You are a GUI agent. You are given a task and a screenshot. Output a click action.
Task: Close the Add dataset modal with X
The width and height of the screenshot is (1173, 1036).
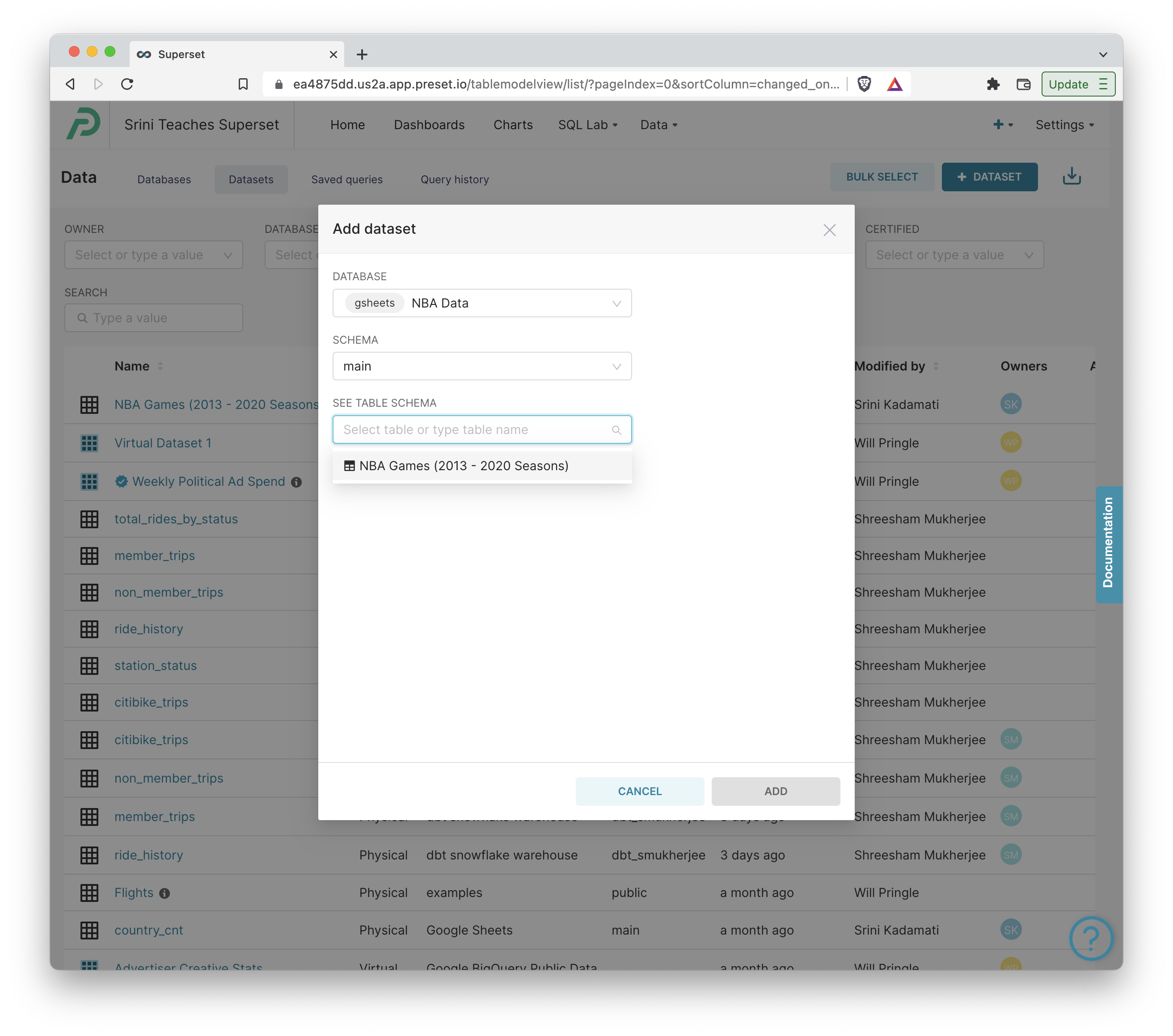tap(829, 230)
